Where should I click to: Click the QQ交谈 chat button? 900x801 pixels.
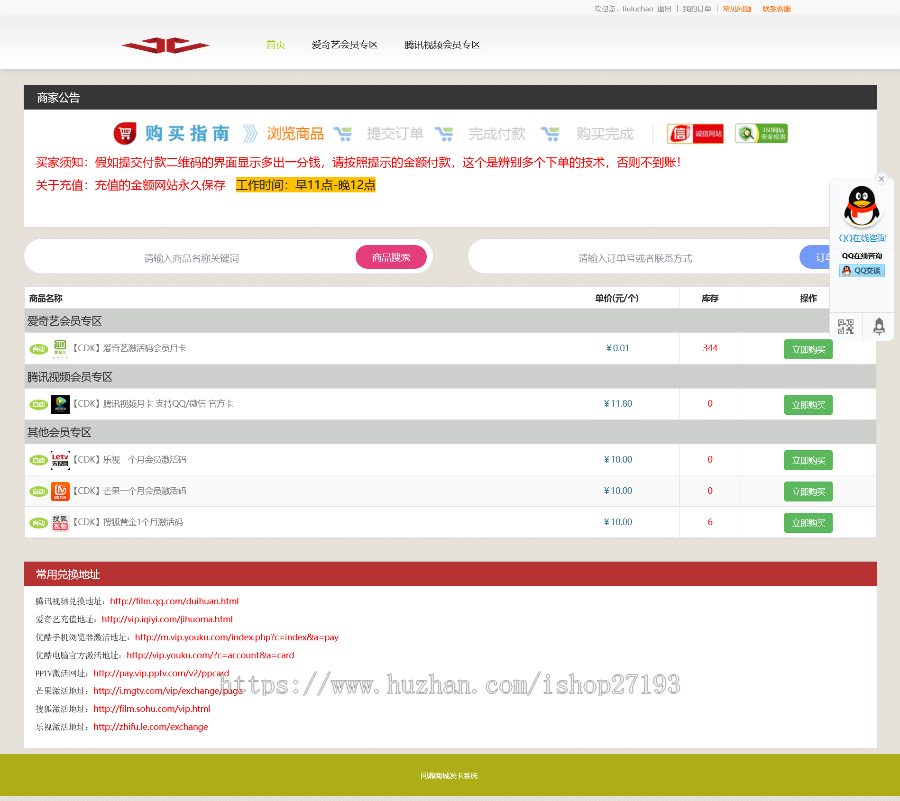click(x=862, y=271)
